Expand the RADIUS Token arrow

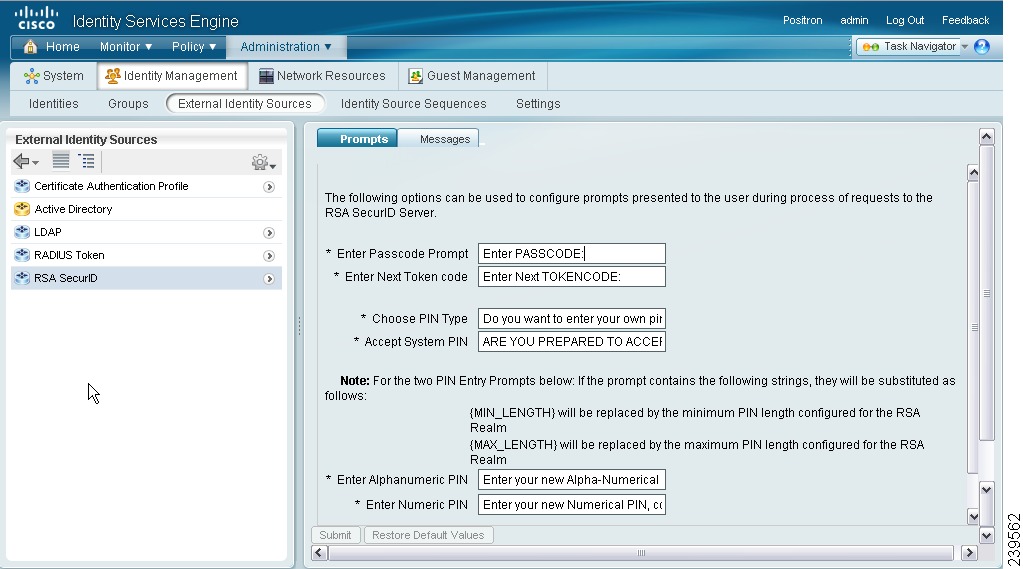point(269,256)
